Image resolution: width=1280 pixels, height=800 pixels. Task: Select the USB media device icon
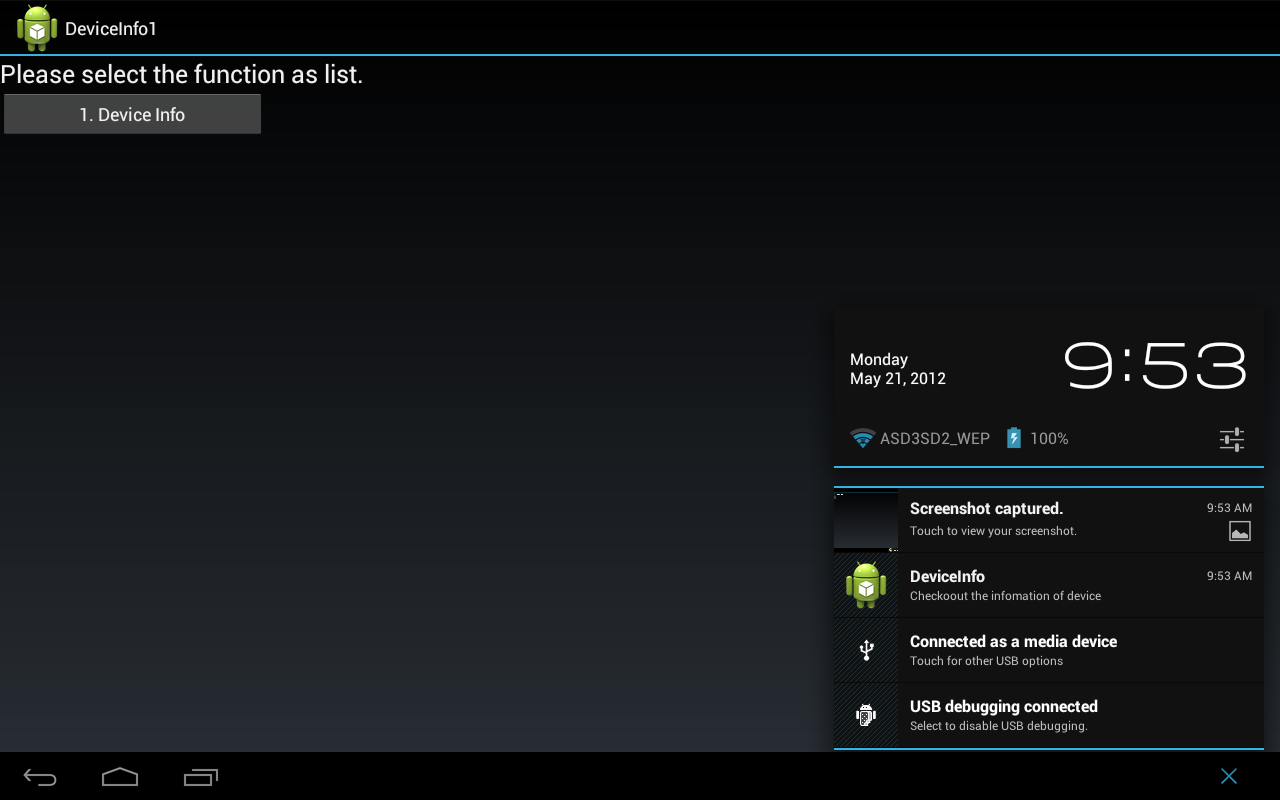865,649
